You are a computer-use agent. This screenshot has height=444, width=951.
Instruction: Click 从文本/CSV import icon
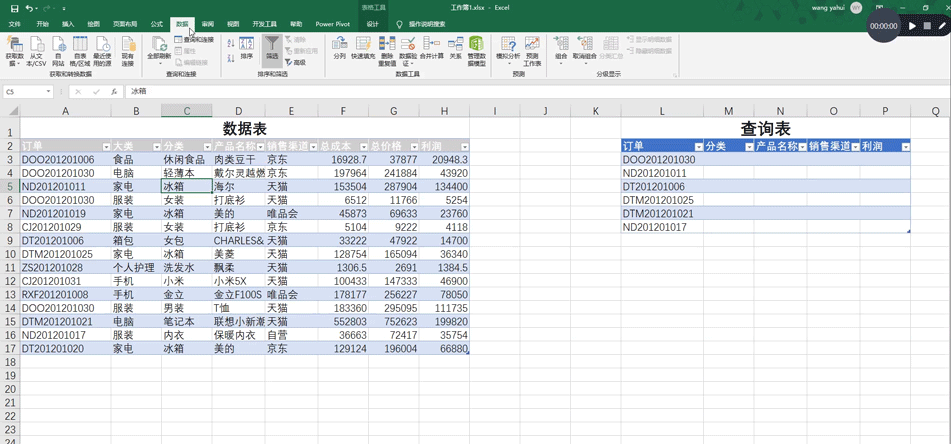pyautogui.click(x=36, y=51)
